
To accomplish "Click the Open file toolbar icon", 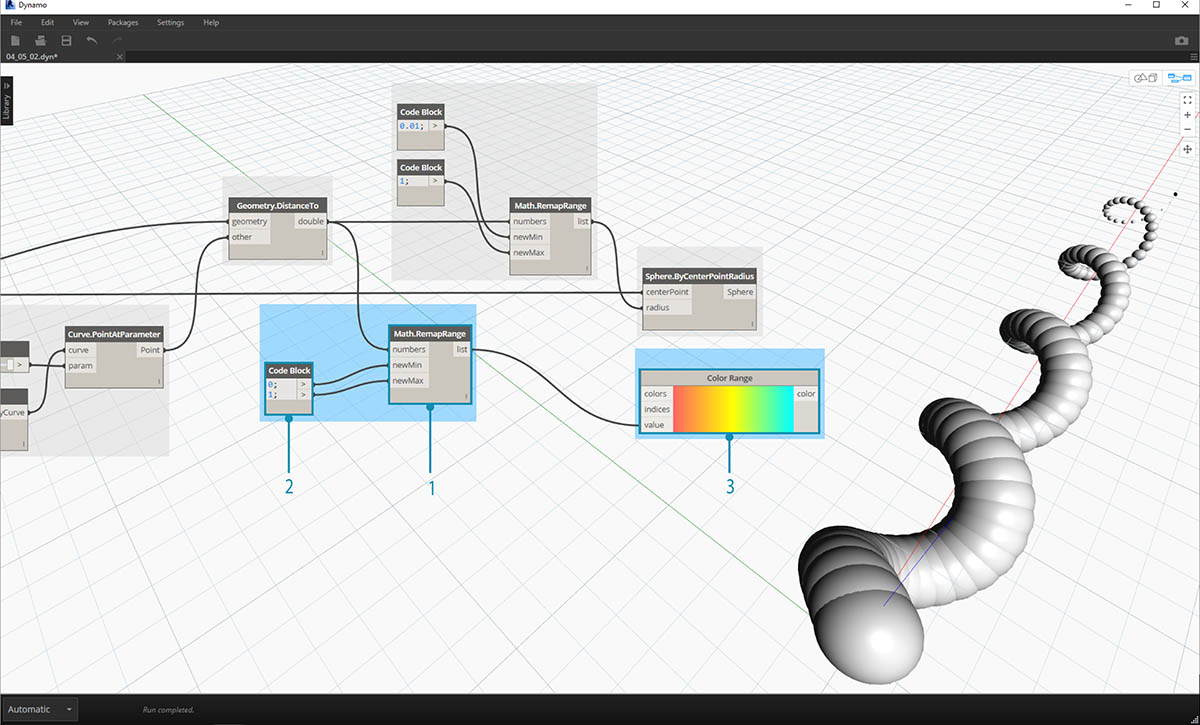I will click(x=41, y=40).
